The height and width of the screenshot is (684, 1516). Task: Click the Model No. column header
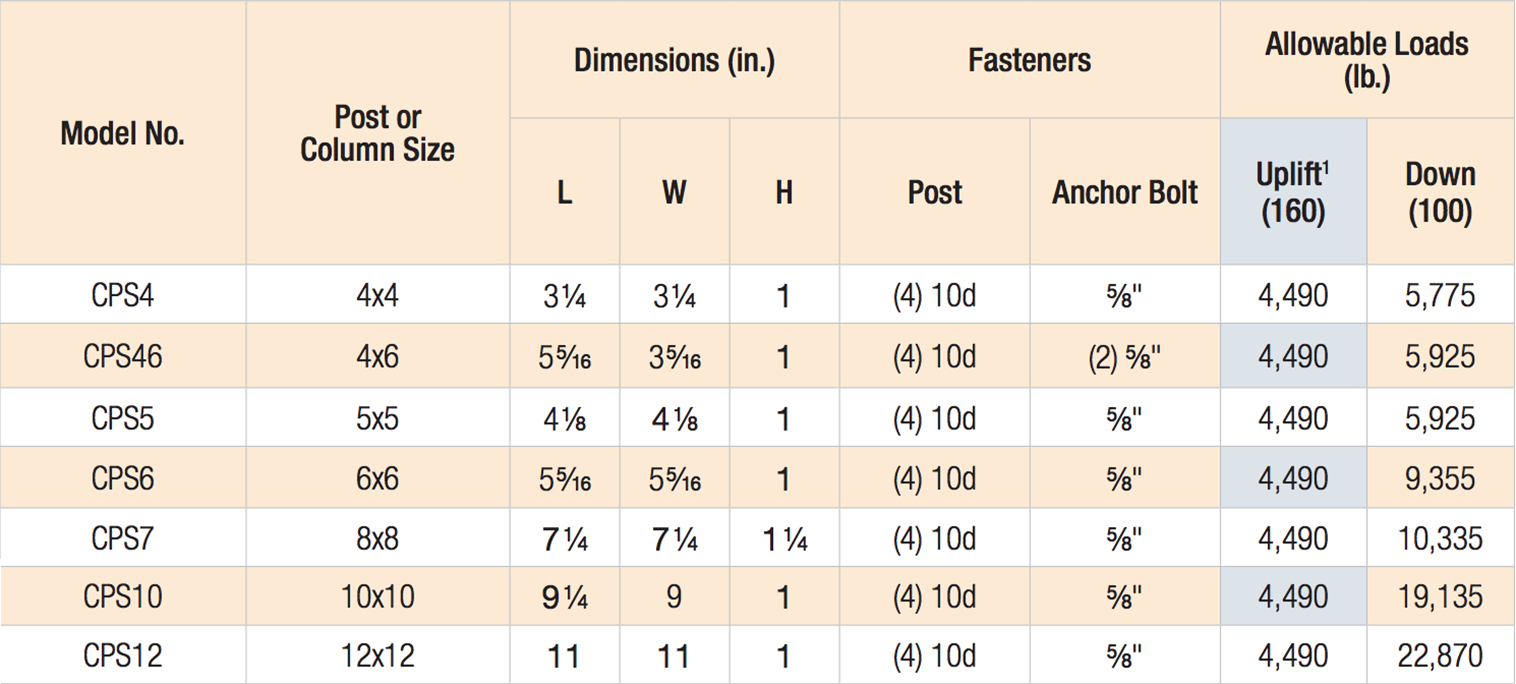click(x=123, y=133)
